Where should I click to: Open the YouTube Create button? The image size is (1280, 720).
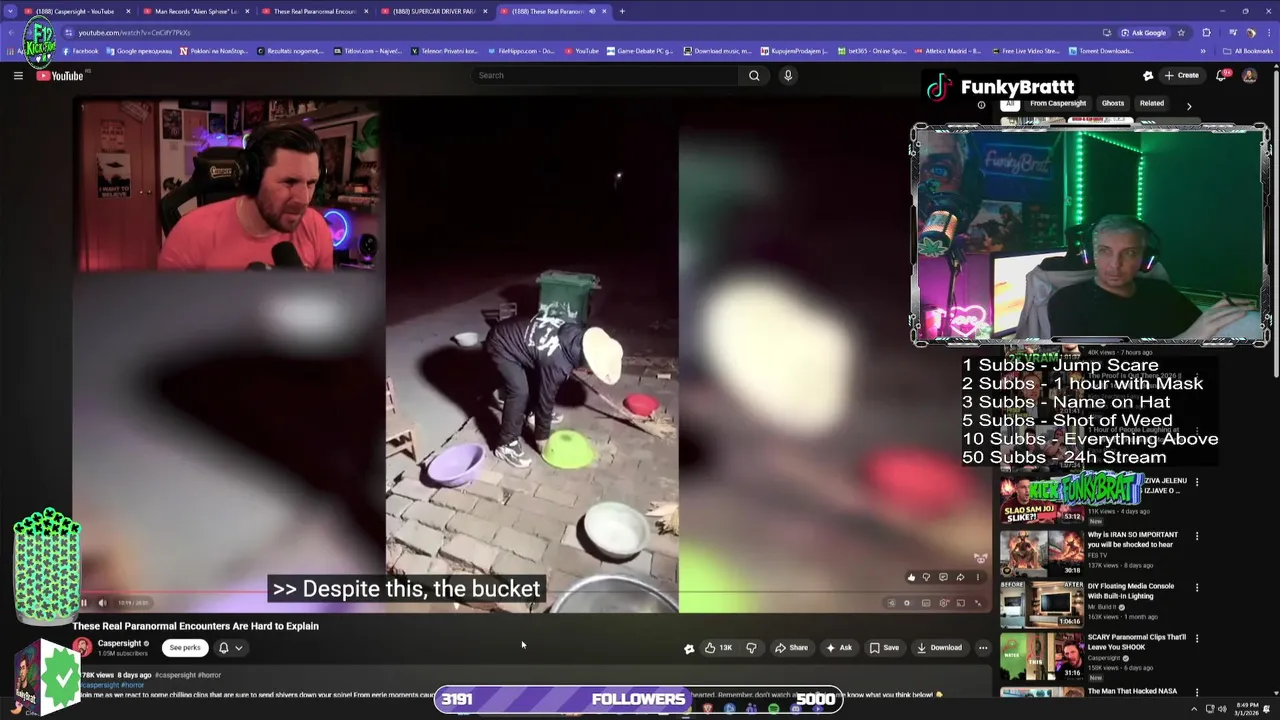tap(1181, 75)
